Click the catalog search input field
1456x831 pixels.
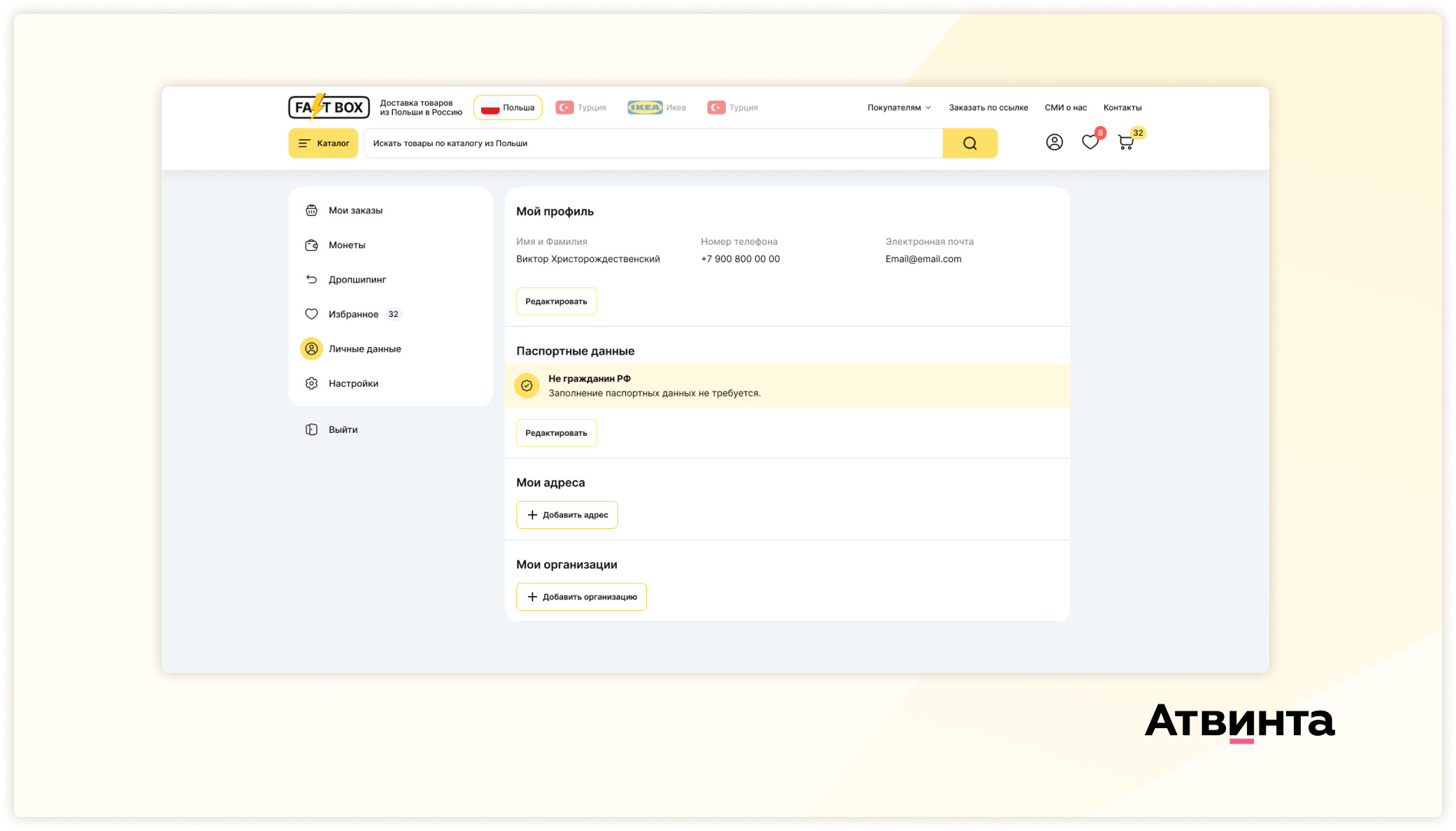[x=652, y=143]
